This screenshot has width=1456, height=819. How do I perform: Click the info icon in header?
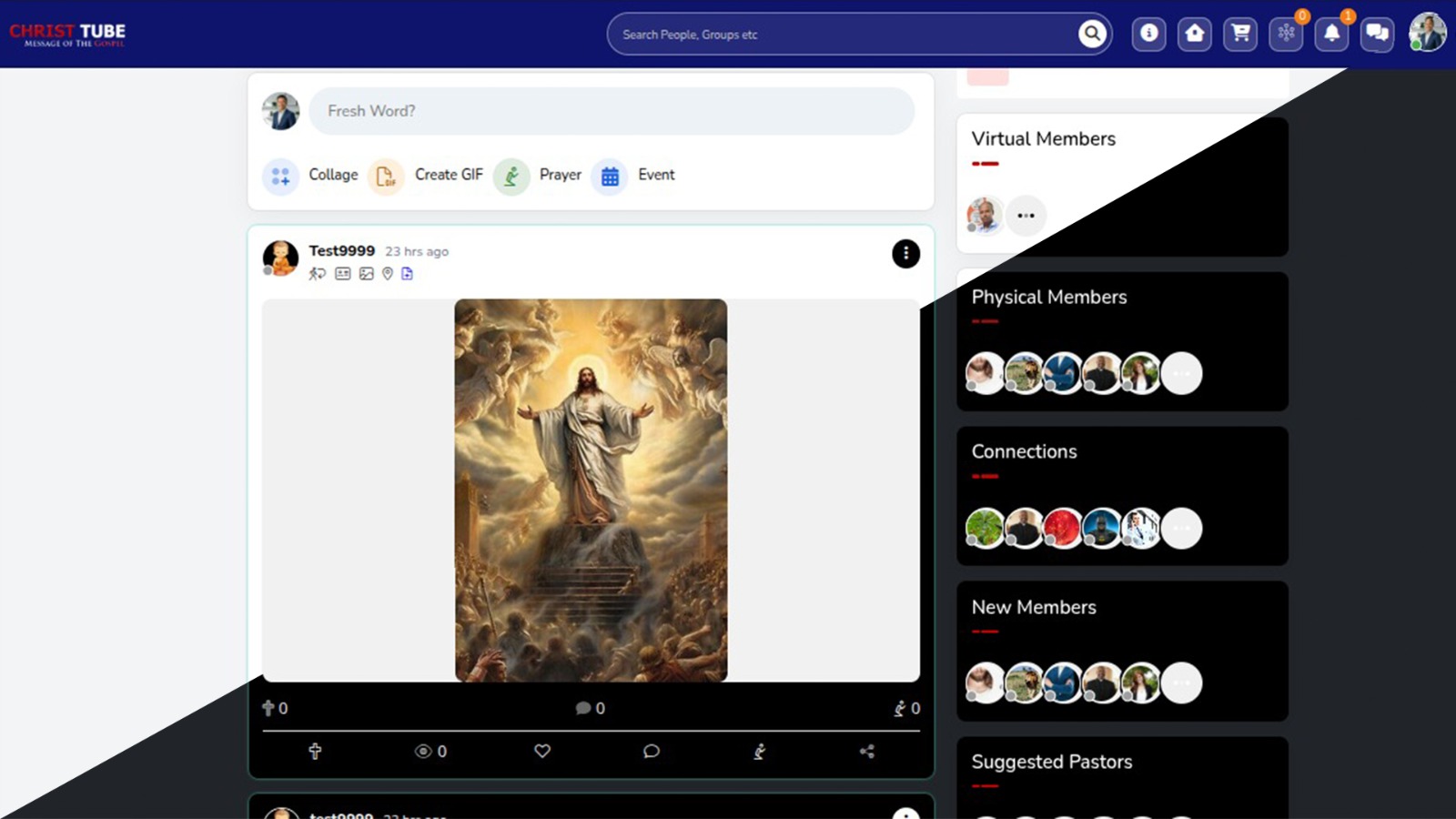pos(1149,35)
